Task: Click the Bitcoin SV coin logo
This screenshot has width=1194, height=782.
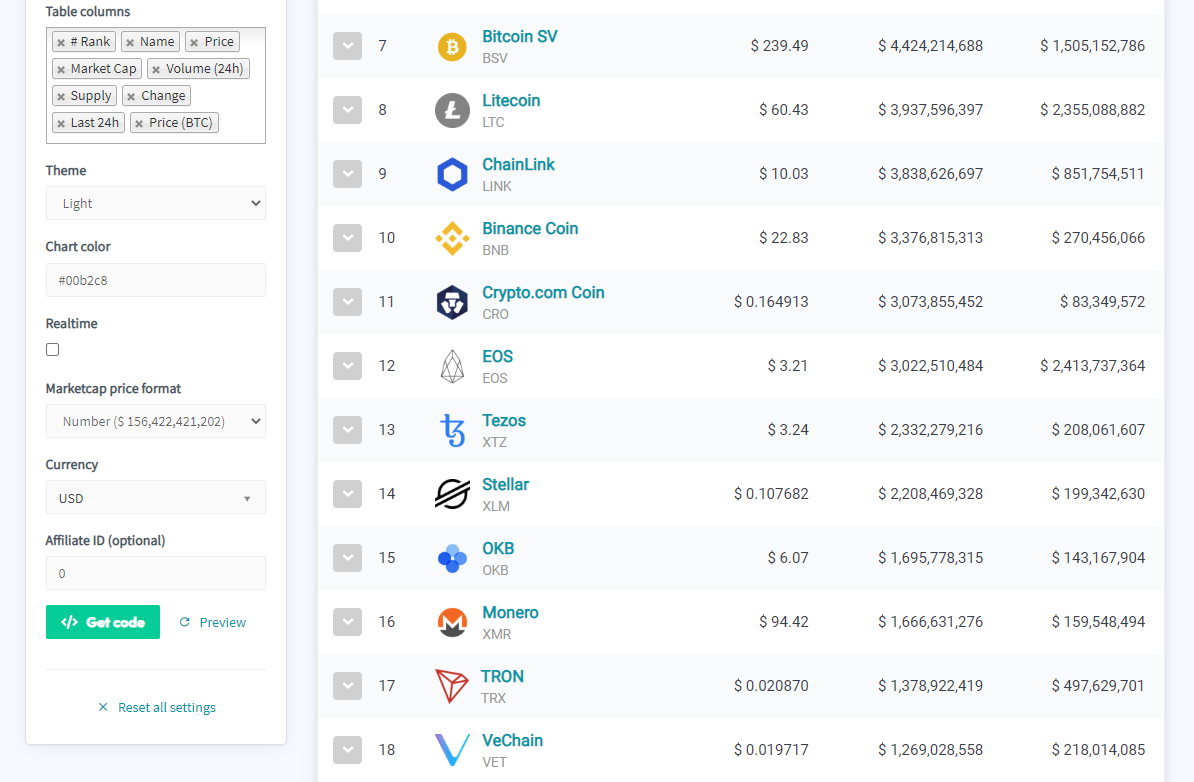Action: click(x=452, y=46)
